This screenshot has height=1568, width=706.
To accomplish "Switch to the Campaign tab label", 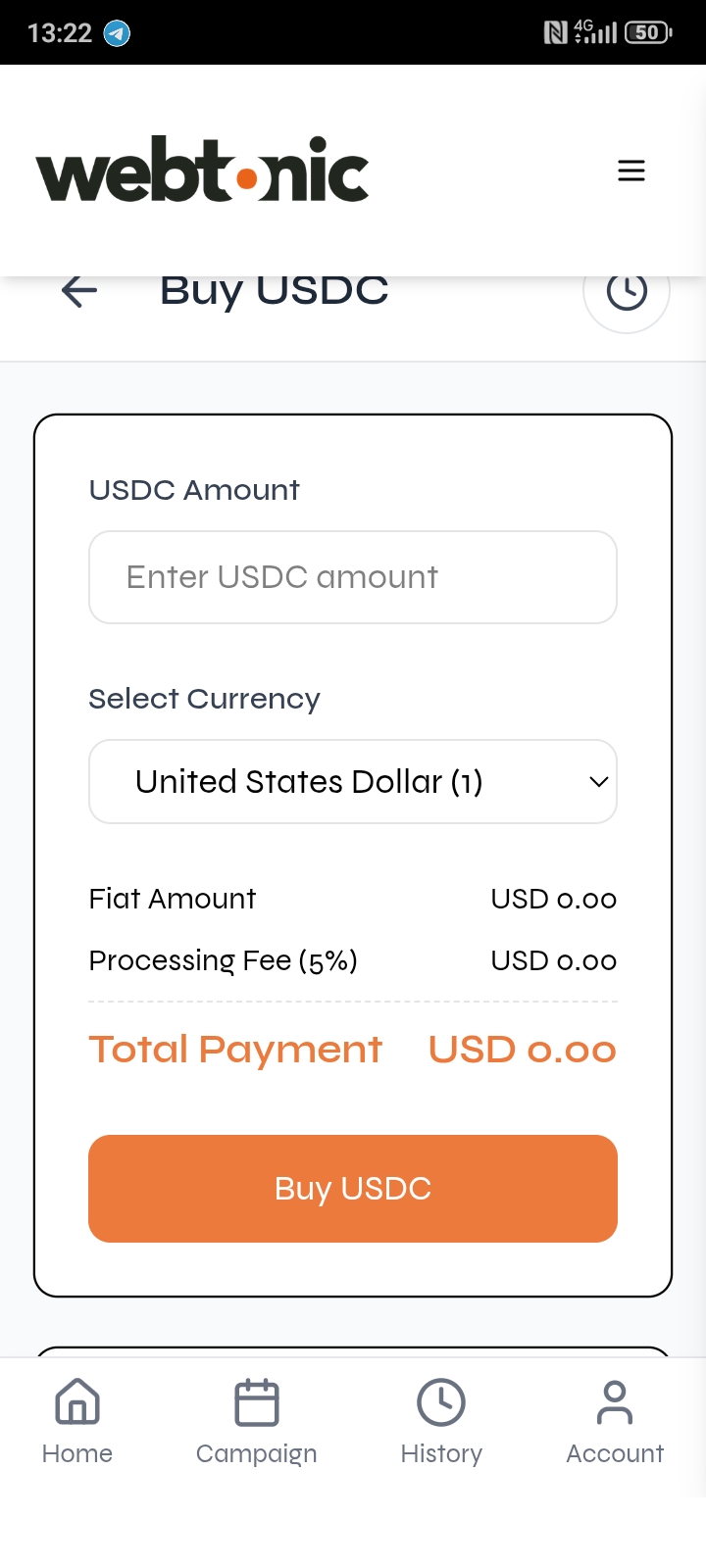I will tap(257, 1453).
